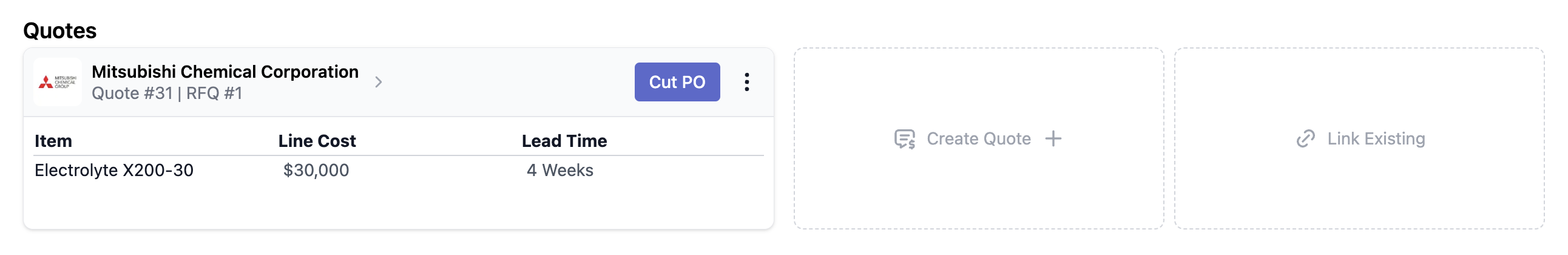Click the Lead Time column header
This screenshot has width=1568, height=255.
564,141
